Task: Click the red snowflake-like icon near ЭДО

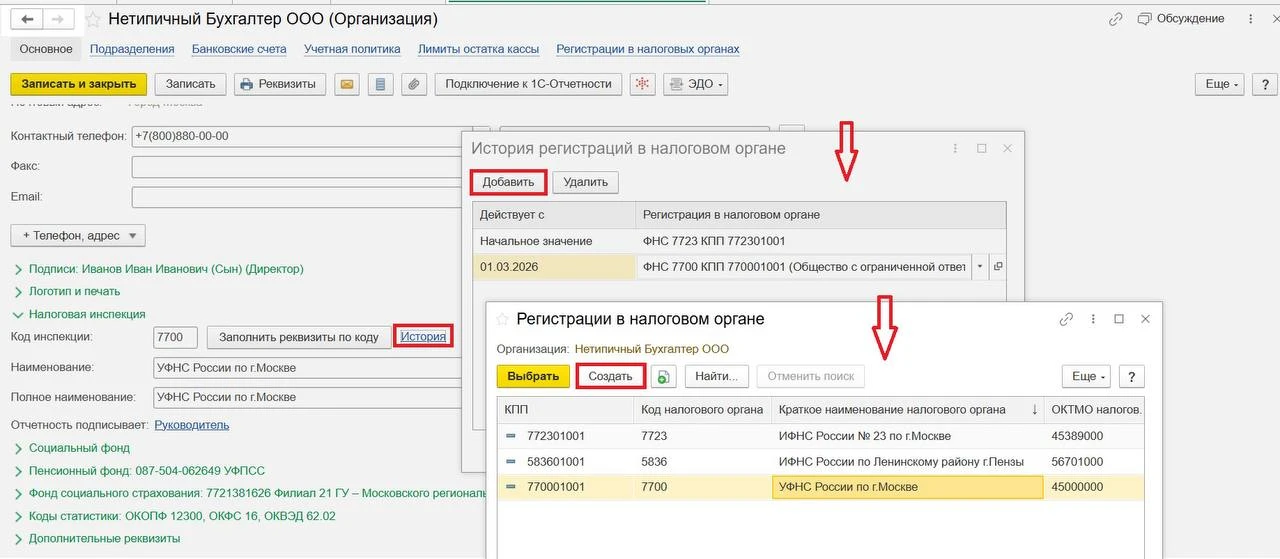Action: pos(643,84)
